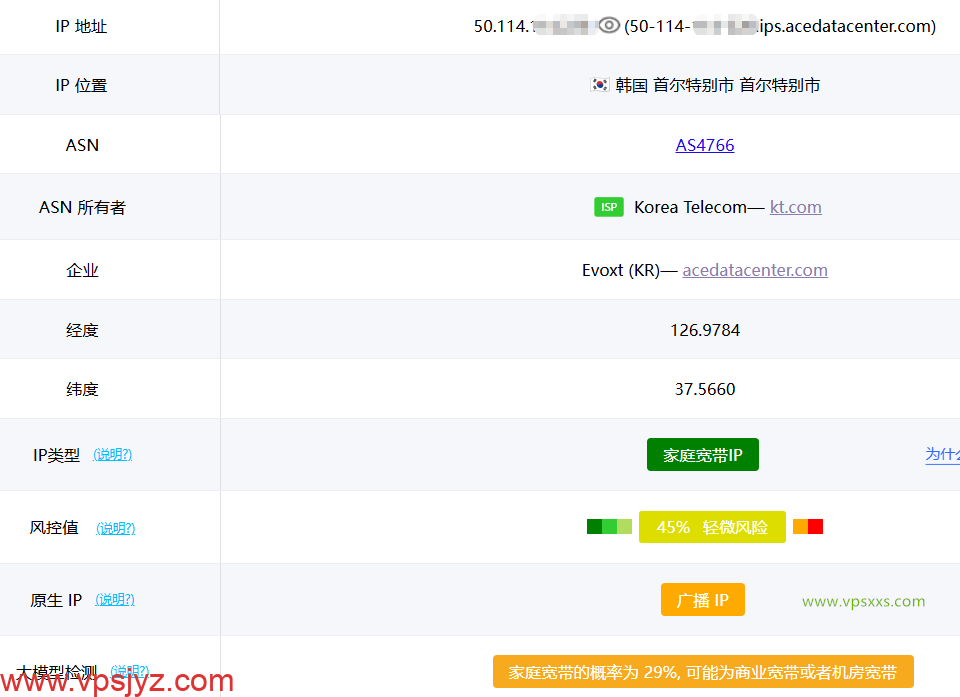
Task: Click the green ISP badge
Action: [x=609, y=207]
